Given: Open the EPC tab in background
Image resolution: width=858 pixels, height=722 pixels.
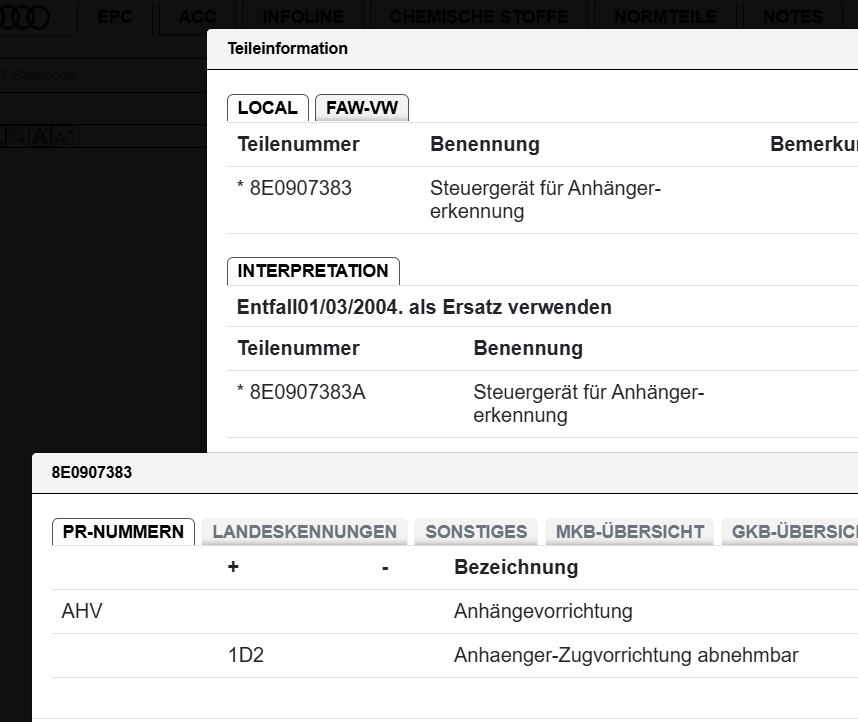Looking at the screenshot, I should [x=114, y=17].
